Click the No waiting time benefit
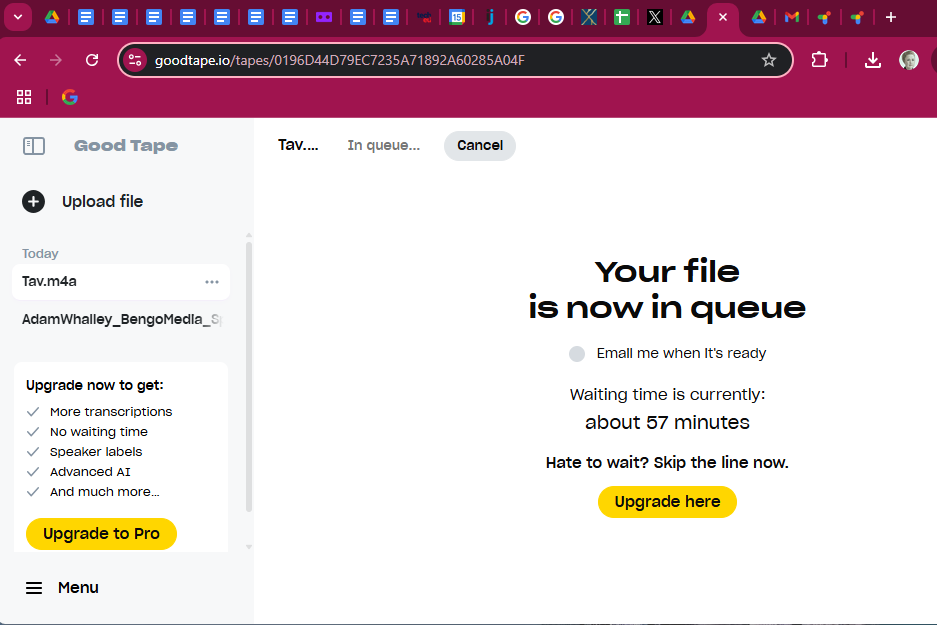 click(x=99, y=431)
